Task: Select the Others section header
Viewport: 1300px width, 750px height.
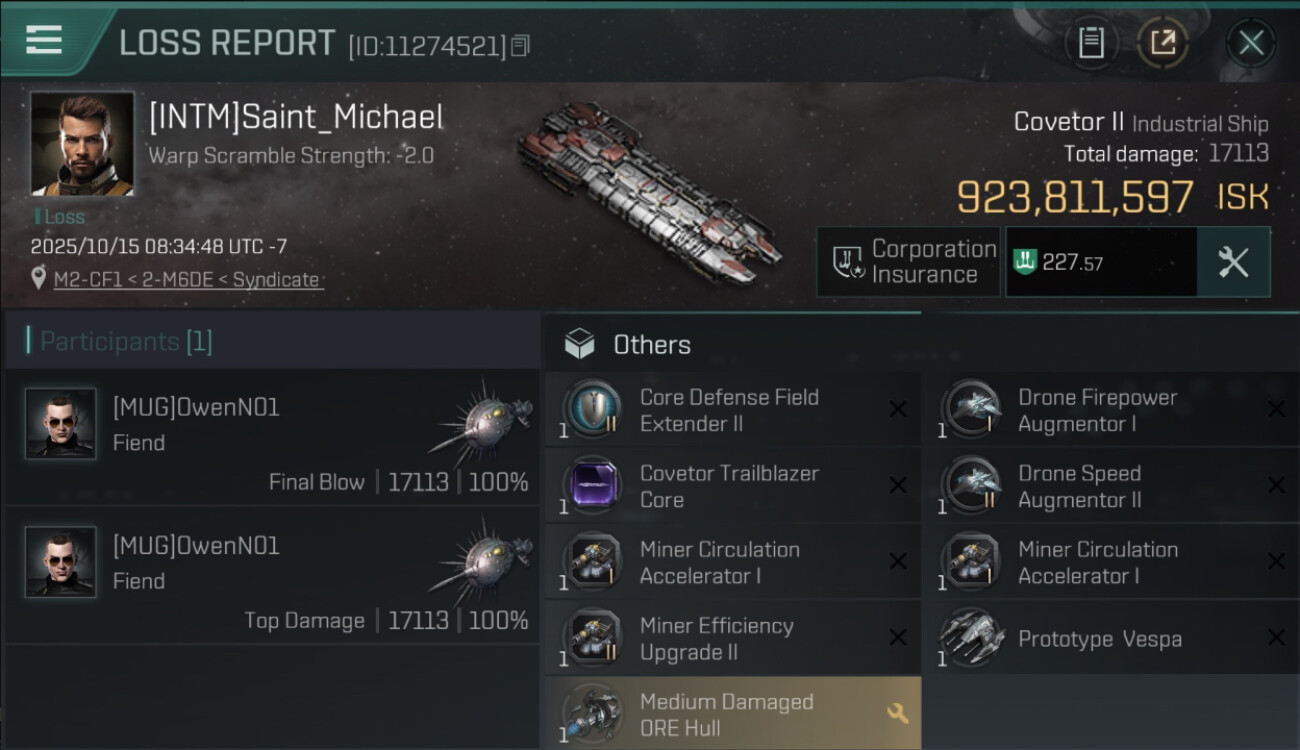Action: point(651,345)
